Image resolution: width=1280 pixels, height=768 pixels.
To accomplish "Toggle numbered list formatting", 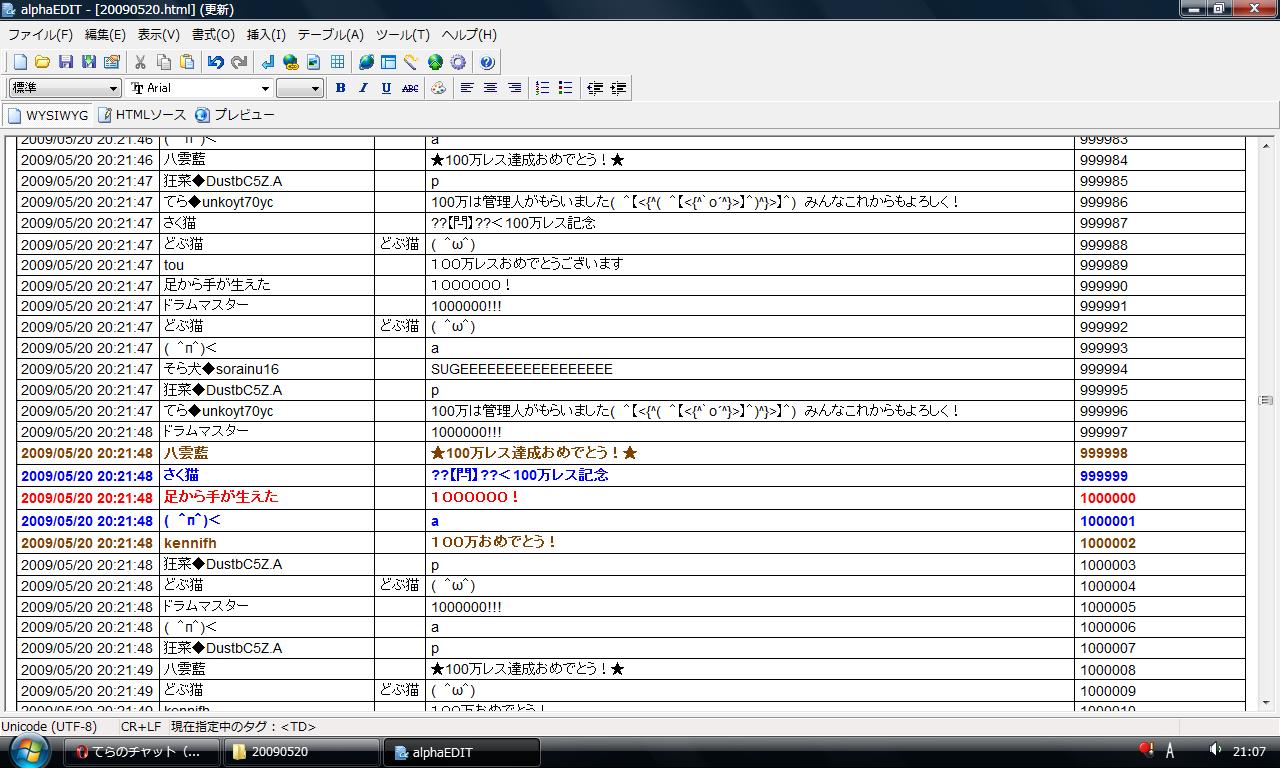I will (543, 88).
